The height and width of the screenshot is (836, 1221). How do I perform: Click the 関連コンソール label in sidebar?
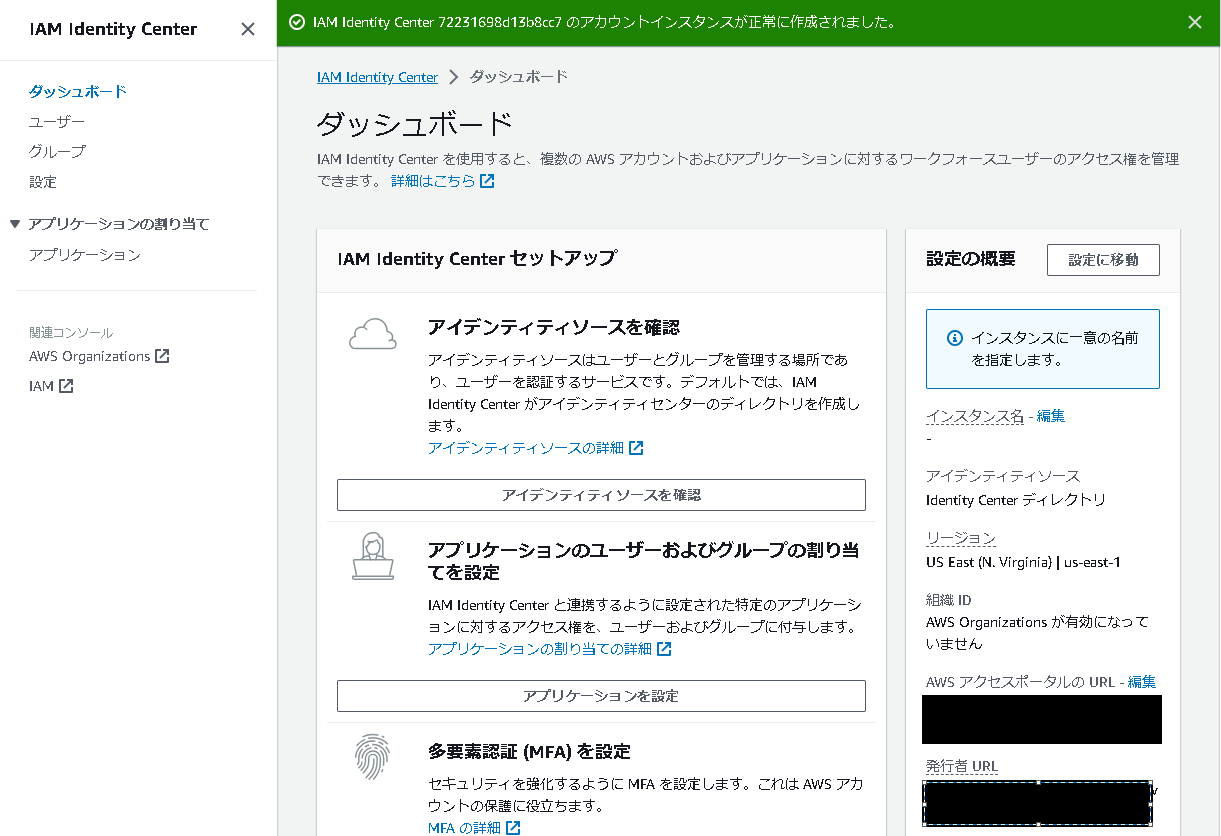point(71,333)
